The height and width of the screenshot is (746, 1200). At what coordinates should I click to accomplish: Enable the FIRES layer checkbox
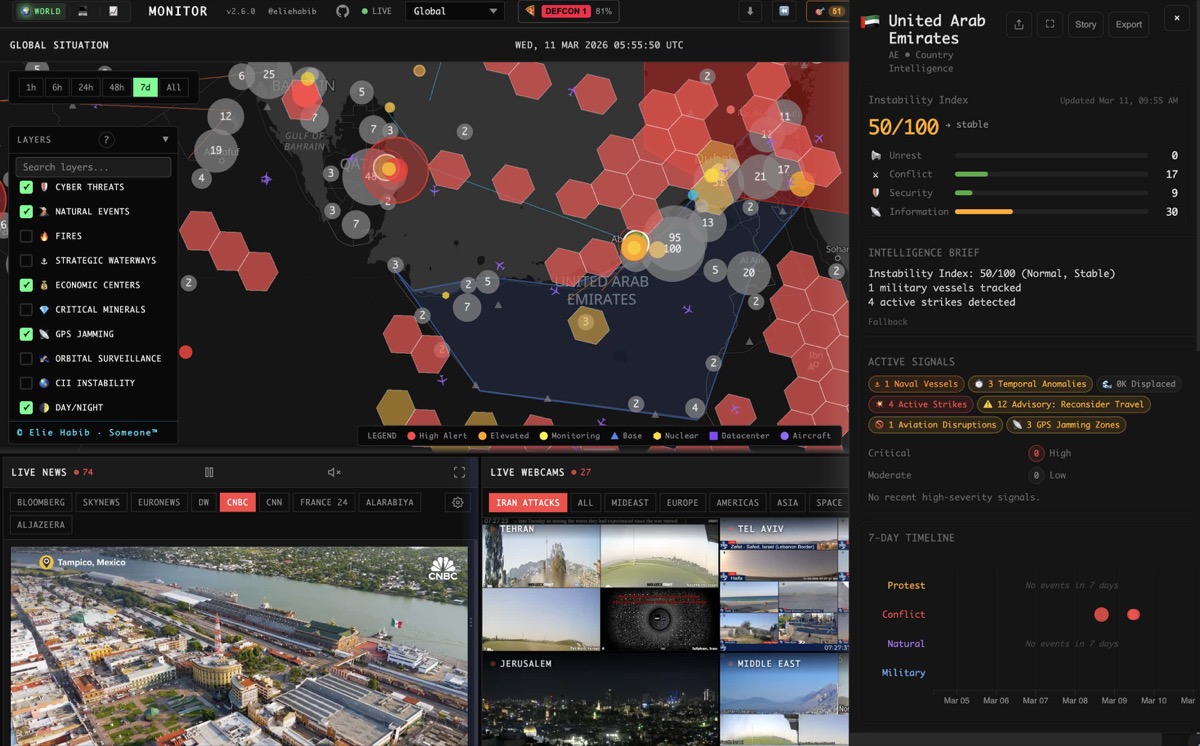25,236
